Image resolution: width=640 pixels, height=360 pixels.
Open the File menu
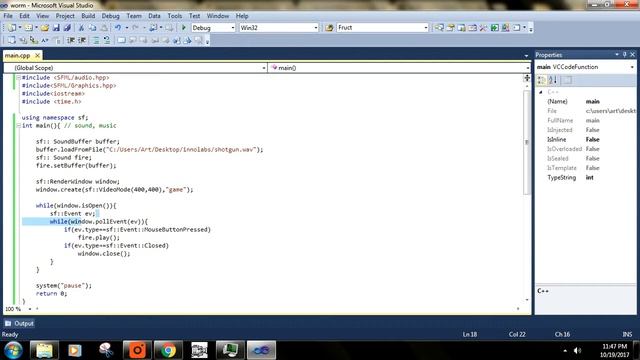pos(8,16)
